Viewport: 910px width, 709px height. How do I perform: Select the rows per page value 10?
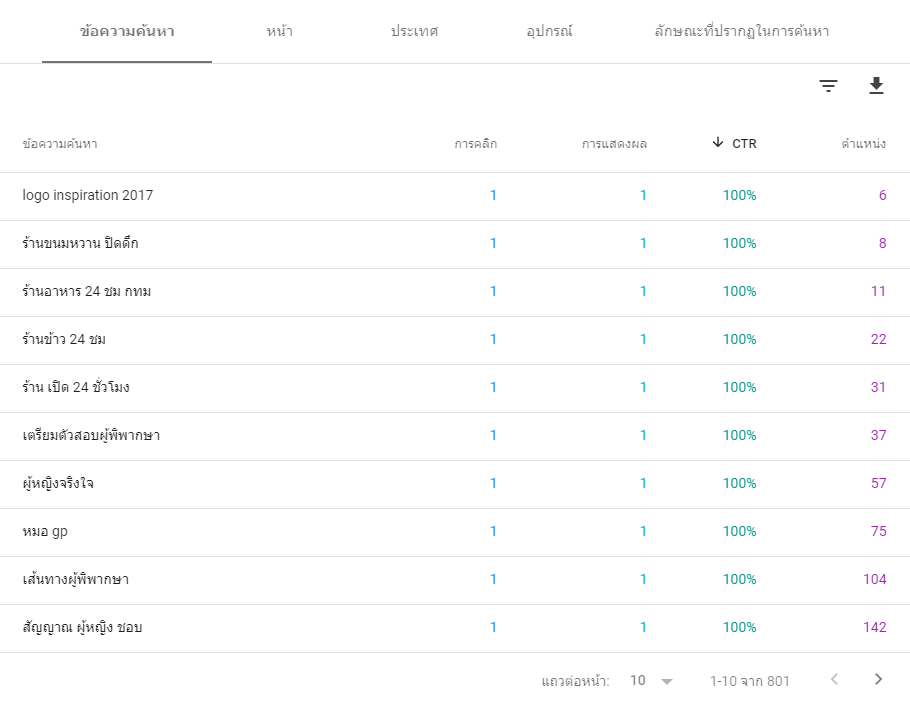pyautogui.click(x=638, y=680)
